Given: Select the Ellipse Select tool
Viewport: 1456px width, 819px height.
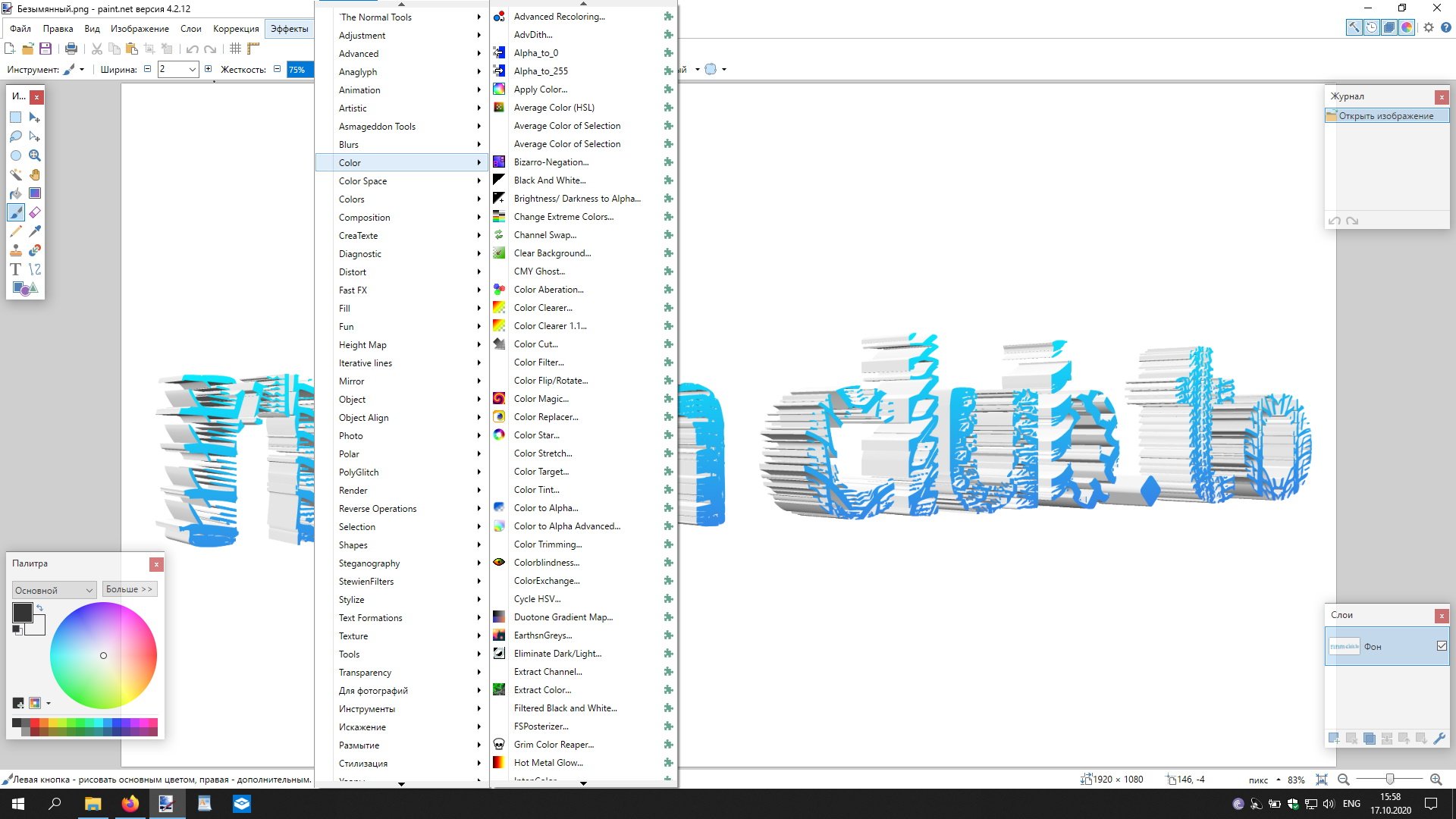Looking at the screenshot, I should [16, 155].
